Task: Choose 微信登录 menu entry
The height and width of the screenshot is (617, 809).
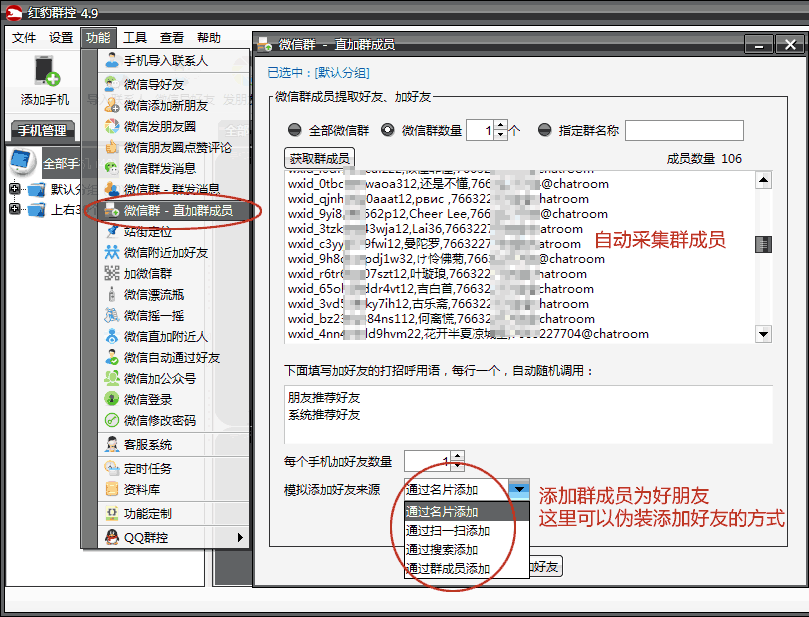Action: [173, 399]
